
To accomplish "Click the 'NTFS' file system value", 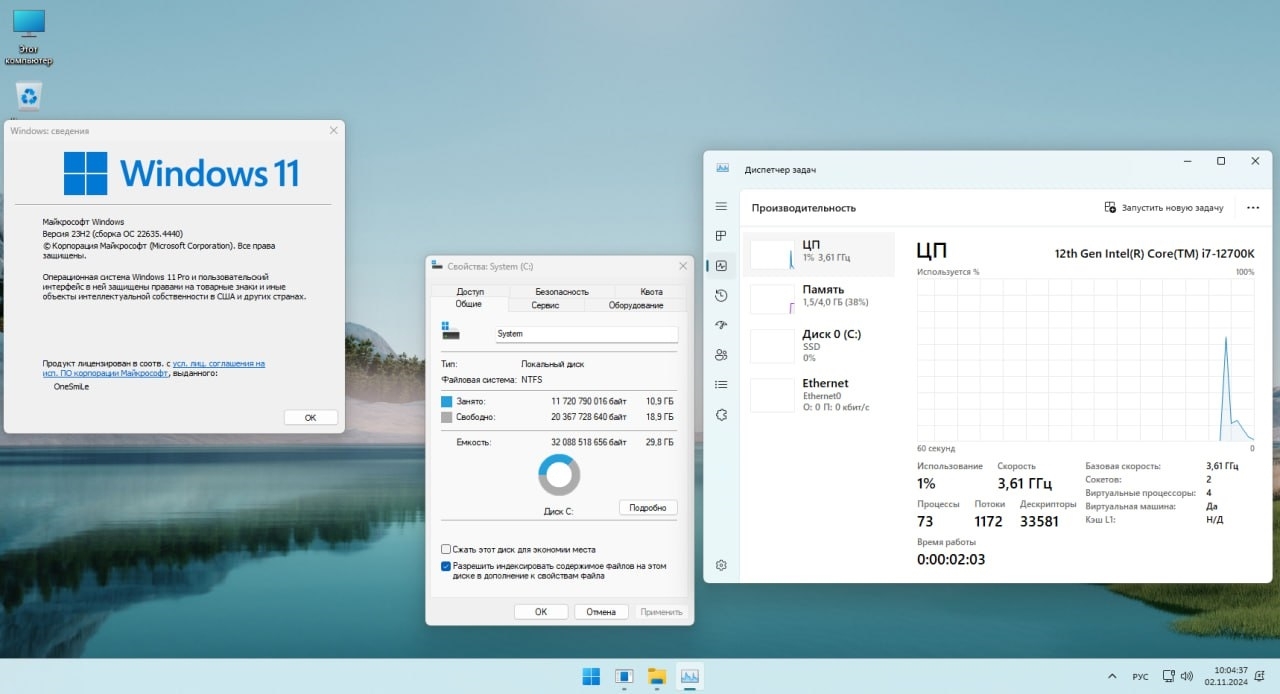I will click(x=532, y=380).
